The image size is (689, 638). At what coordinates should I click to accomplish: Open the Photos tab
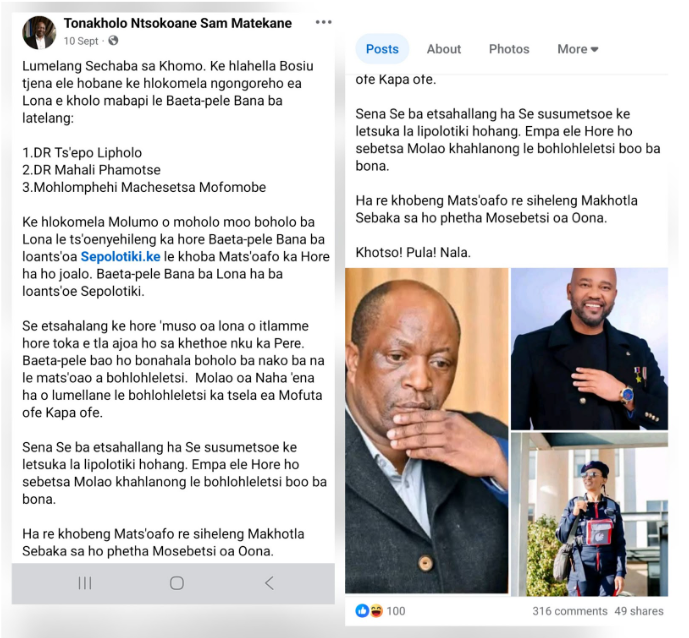[509, 49]
